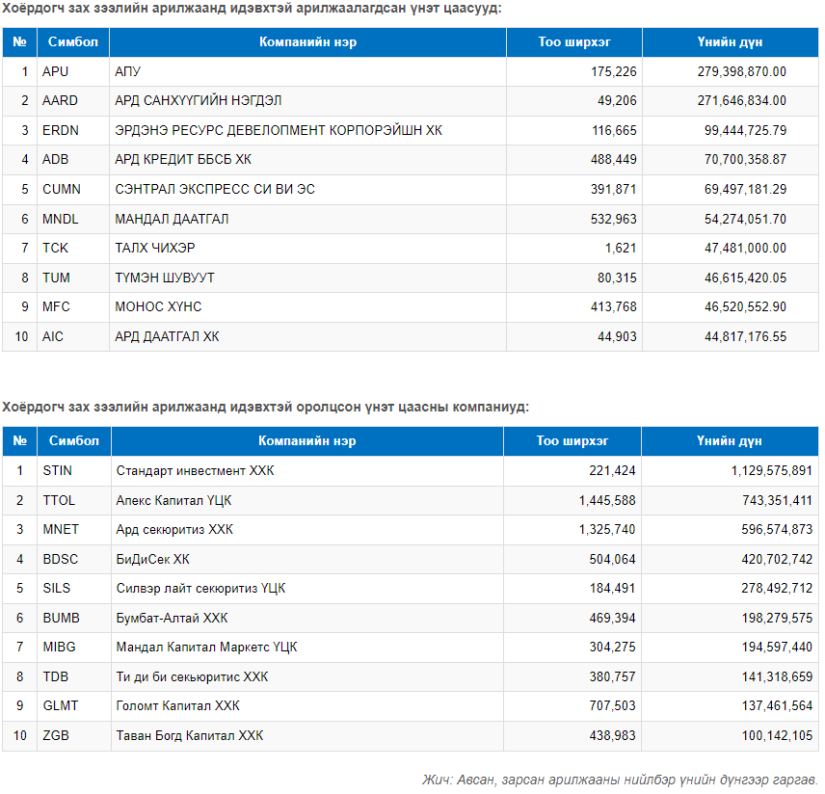The image size is (825, 794).
Task: Select the Голомт Капитал ХХК row
Action: 410,706
